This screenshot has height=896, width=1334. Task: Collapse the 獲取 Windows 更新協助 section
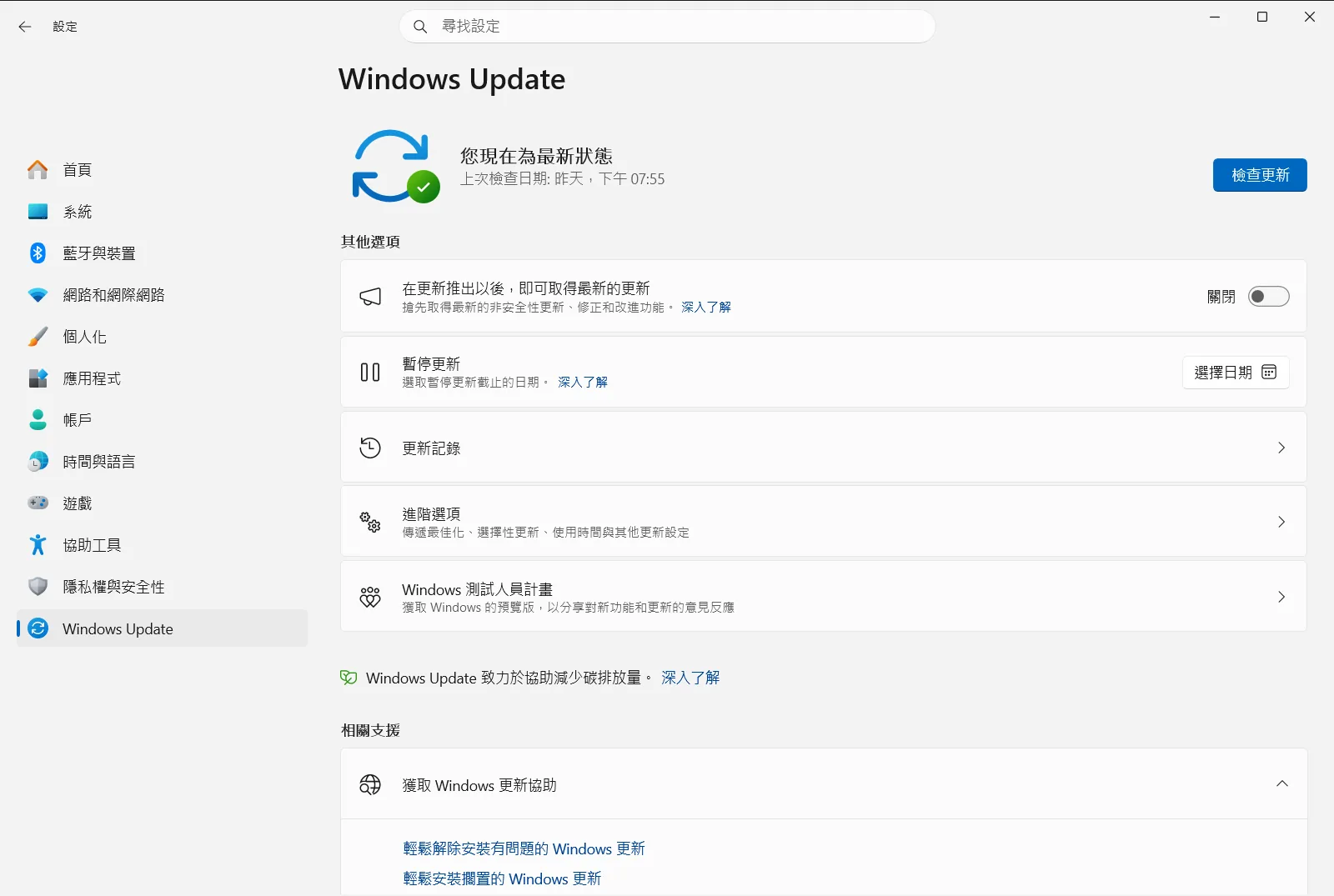coord(1282,783)
